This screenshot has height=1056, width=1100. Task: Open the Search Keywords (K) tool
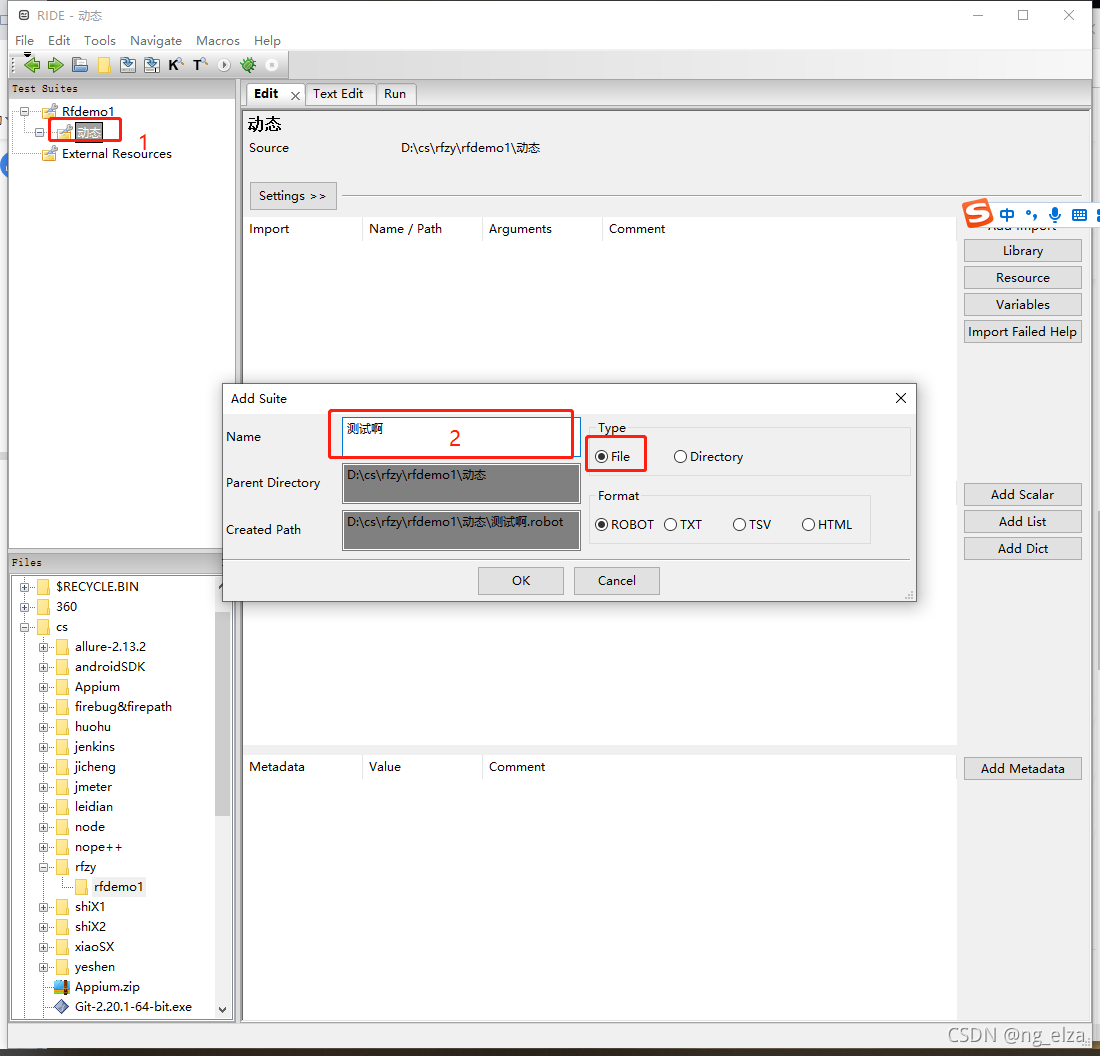(175, 65)
